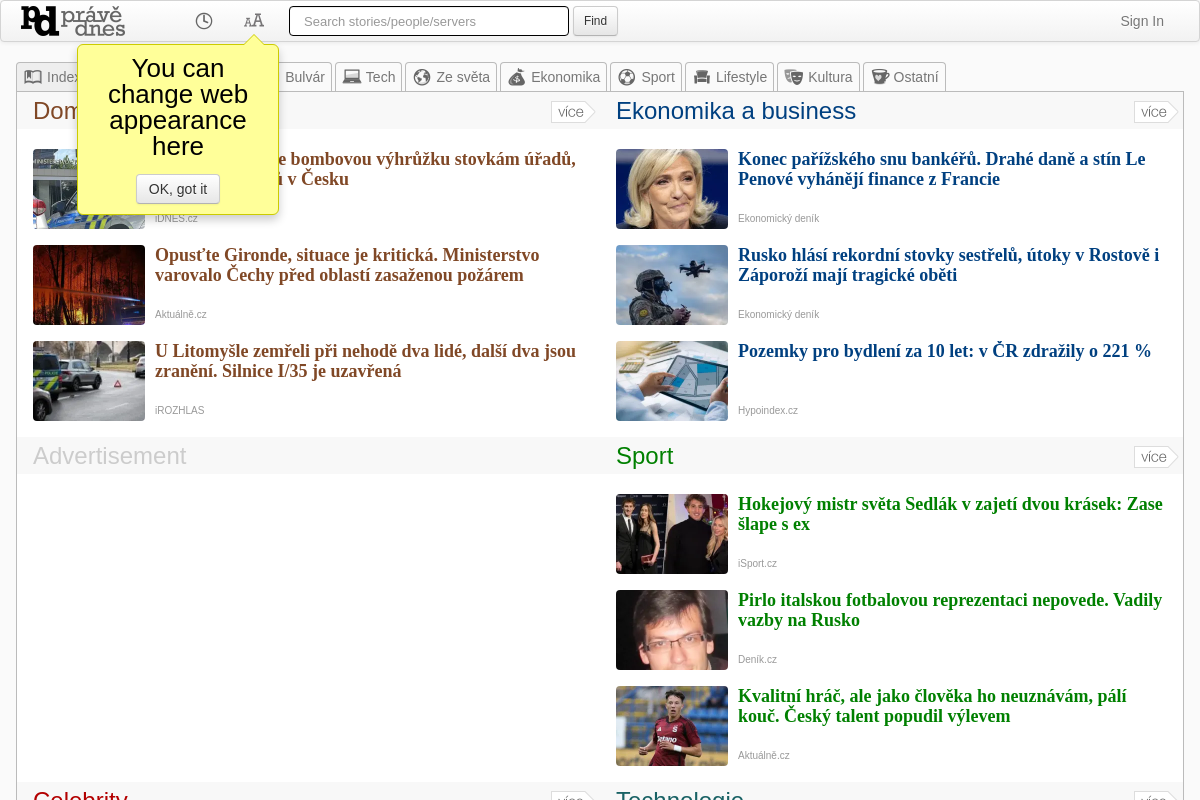Screen dimensions: 1200x800
Task: Click the Find button
Action: pyautogui.click(x=595, y=21)
